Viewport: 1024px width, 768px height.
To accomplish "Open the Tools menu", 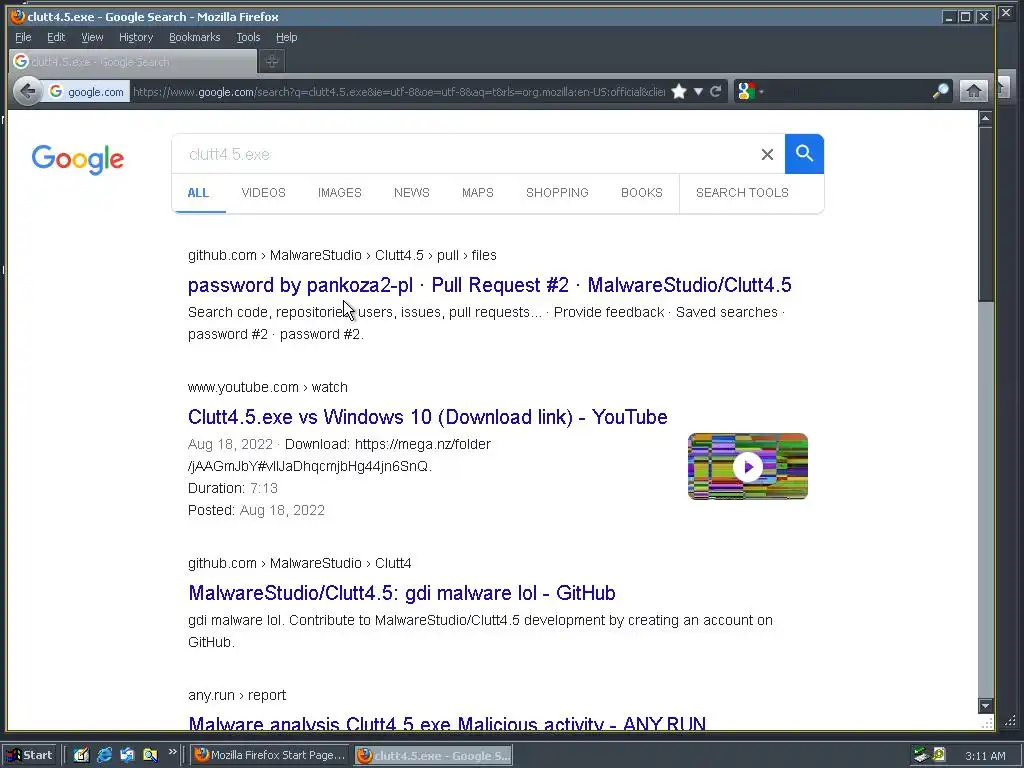I will (x=248, y=37).
